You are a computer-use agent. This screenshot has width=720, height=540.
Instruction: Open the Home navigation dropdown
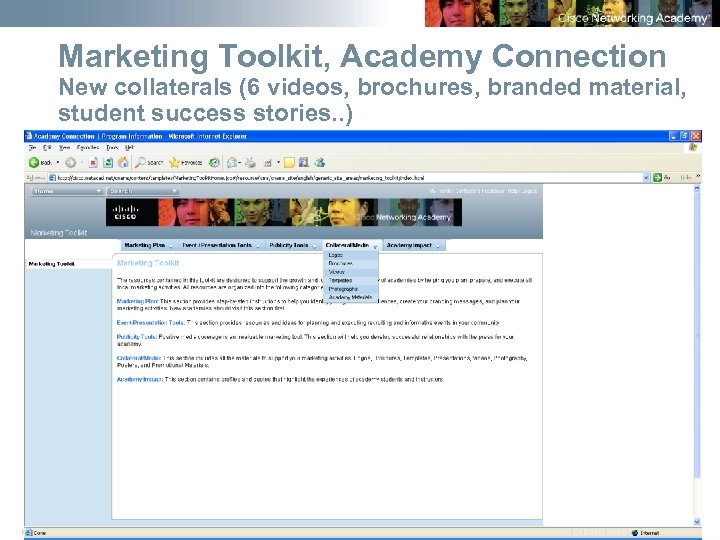point(67,191)
